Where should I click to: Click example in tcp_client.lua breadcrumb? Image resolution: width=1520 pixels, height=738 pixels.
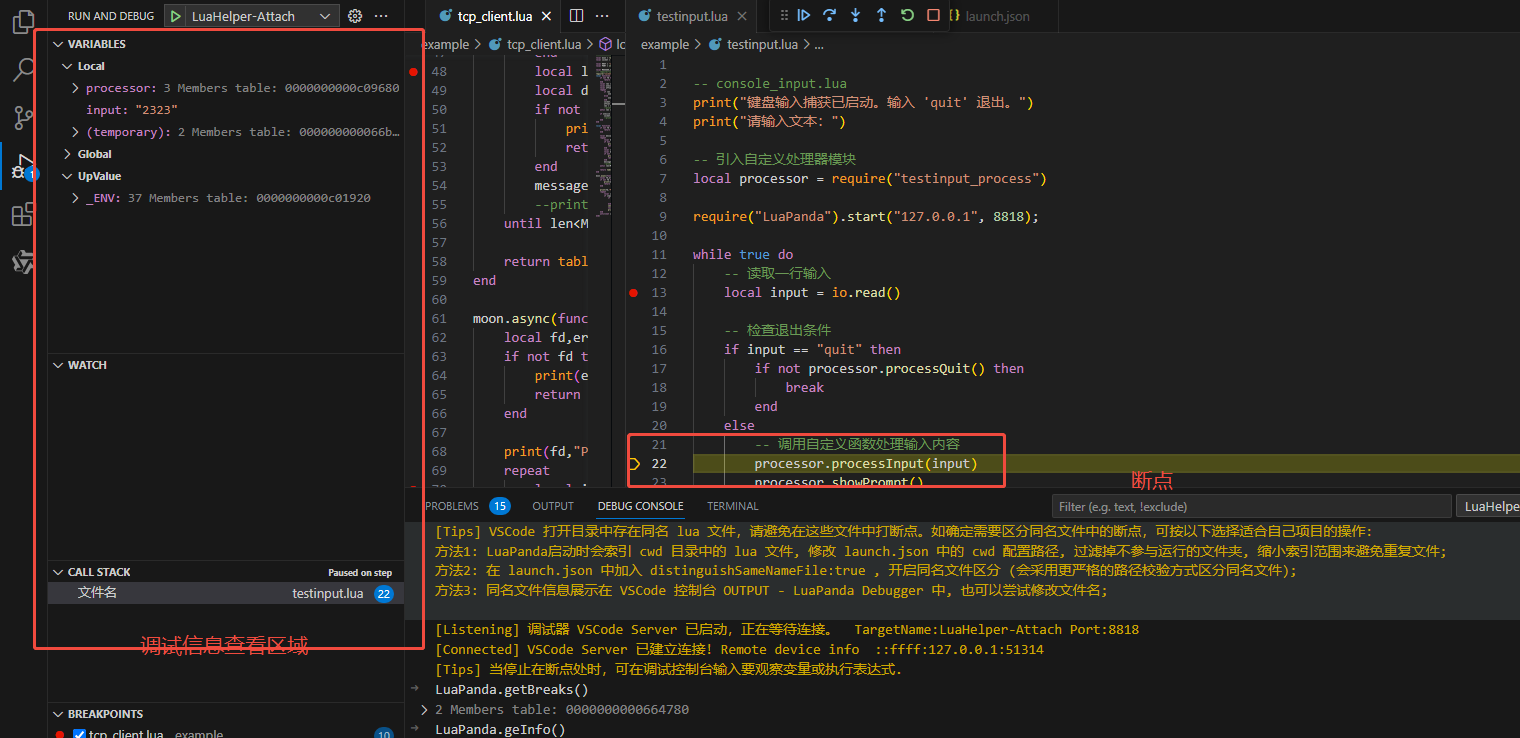[446, 44]
